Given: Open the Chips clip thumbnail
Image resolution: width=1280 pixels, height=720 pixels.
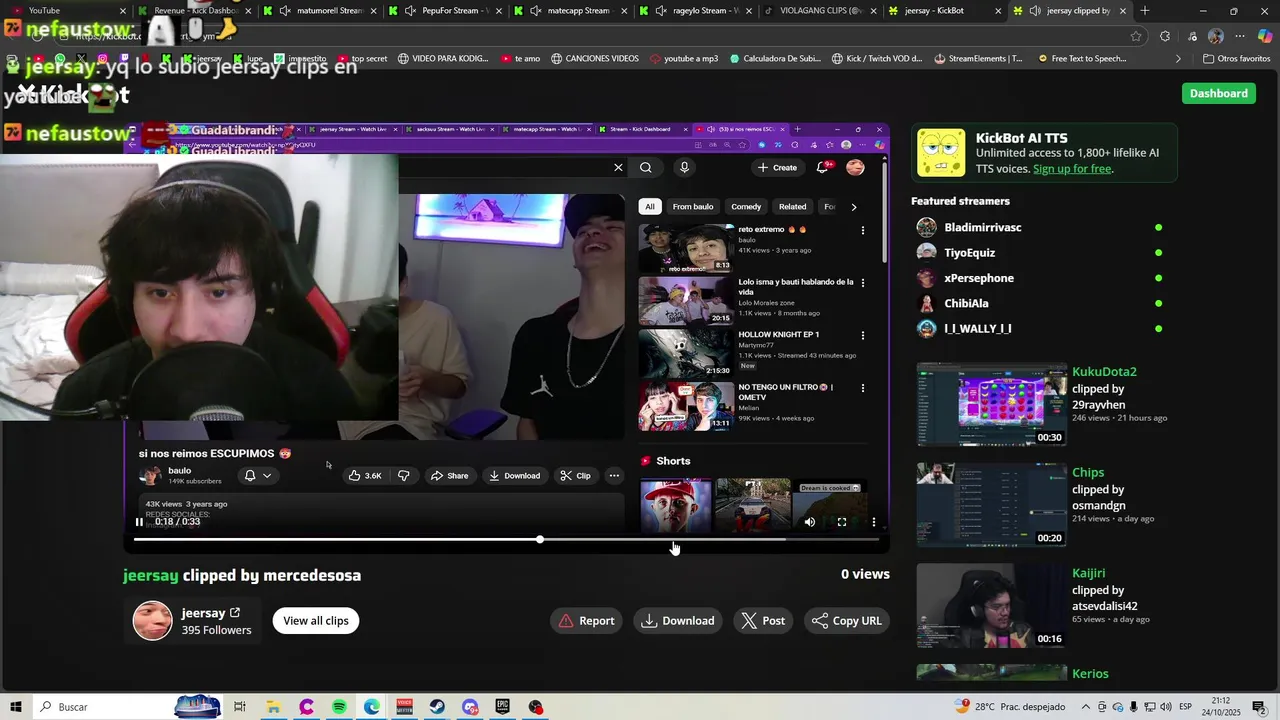Looking at the screenshot, I should tap(992, 505).
